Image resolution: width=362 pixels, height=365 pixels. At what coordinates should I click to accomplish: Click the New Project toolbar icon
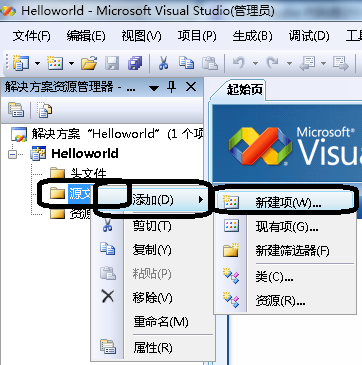pos(21,63)
